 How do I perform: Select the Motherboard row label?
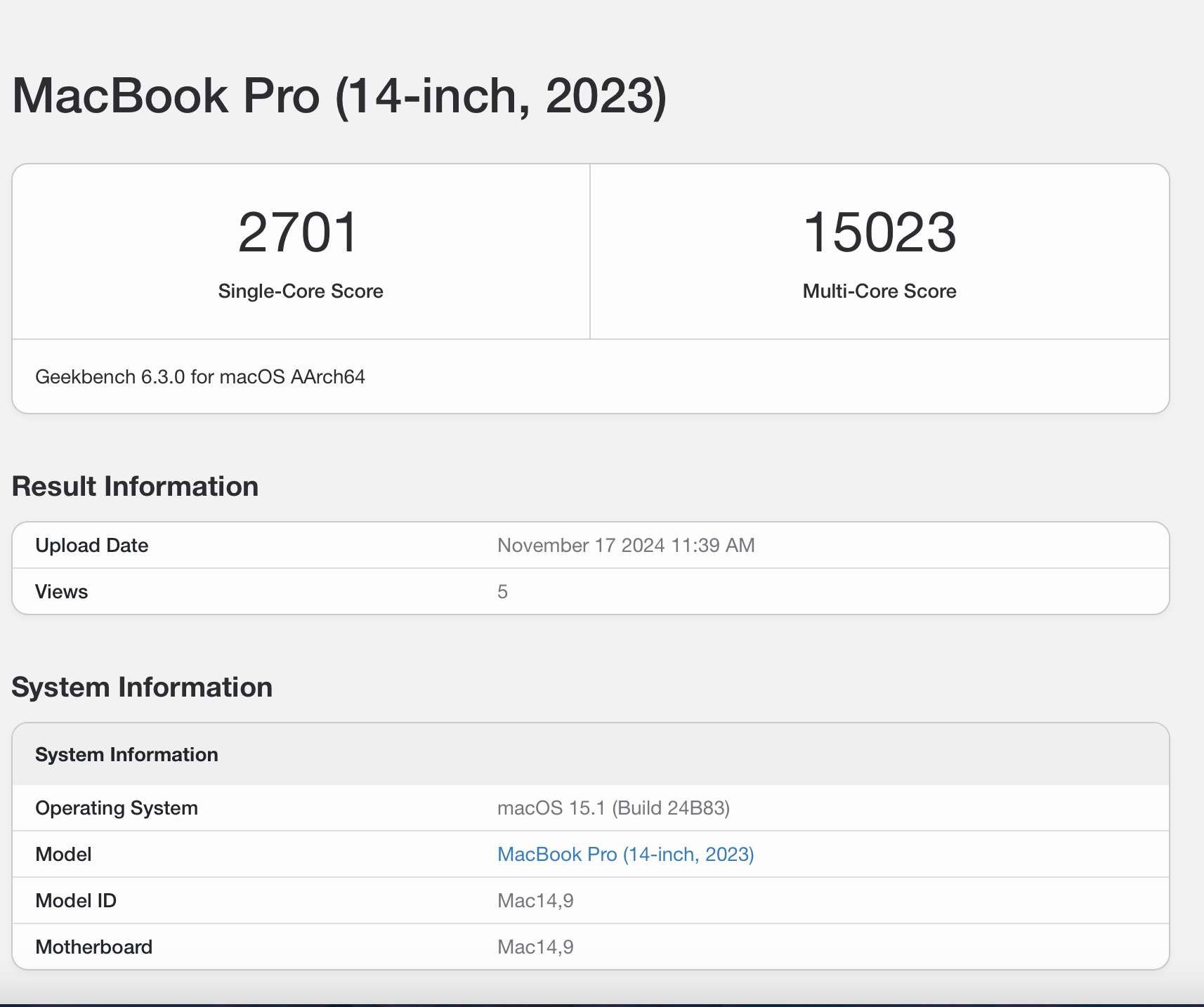point(94,947)
